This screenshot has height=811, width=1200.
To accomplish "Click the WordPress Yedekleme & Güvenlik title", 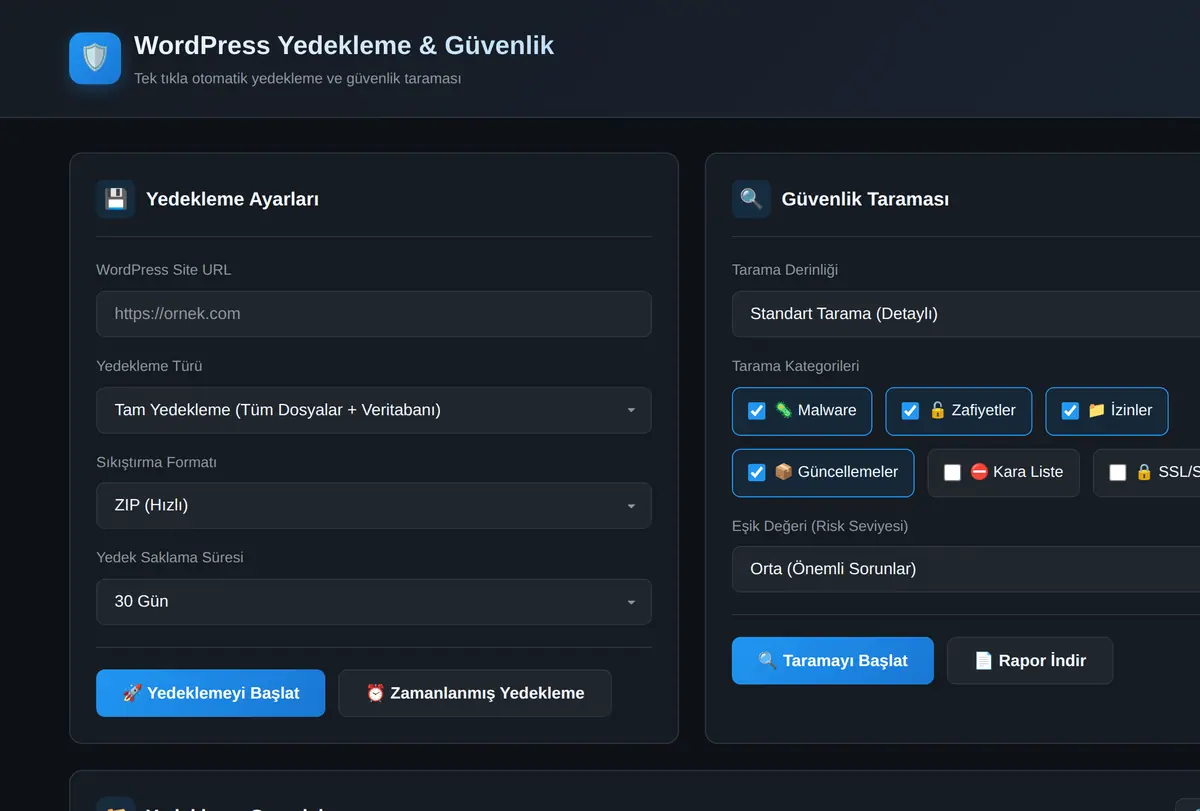I will point(344,45).
